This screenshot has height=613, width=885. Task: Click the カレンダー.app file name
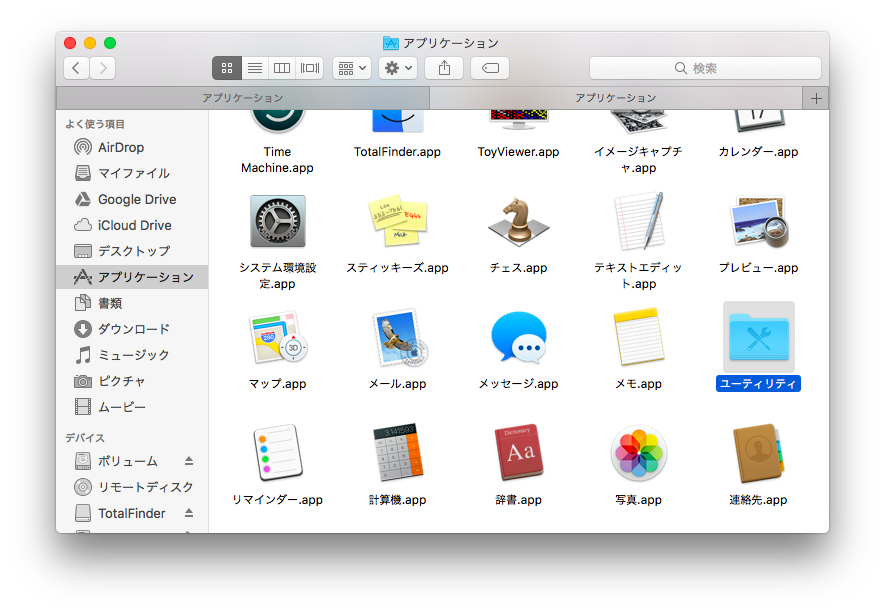pos(758,152)
